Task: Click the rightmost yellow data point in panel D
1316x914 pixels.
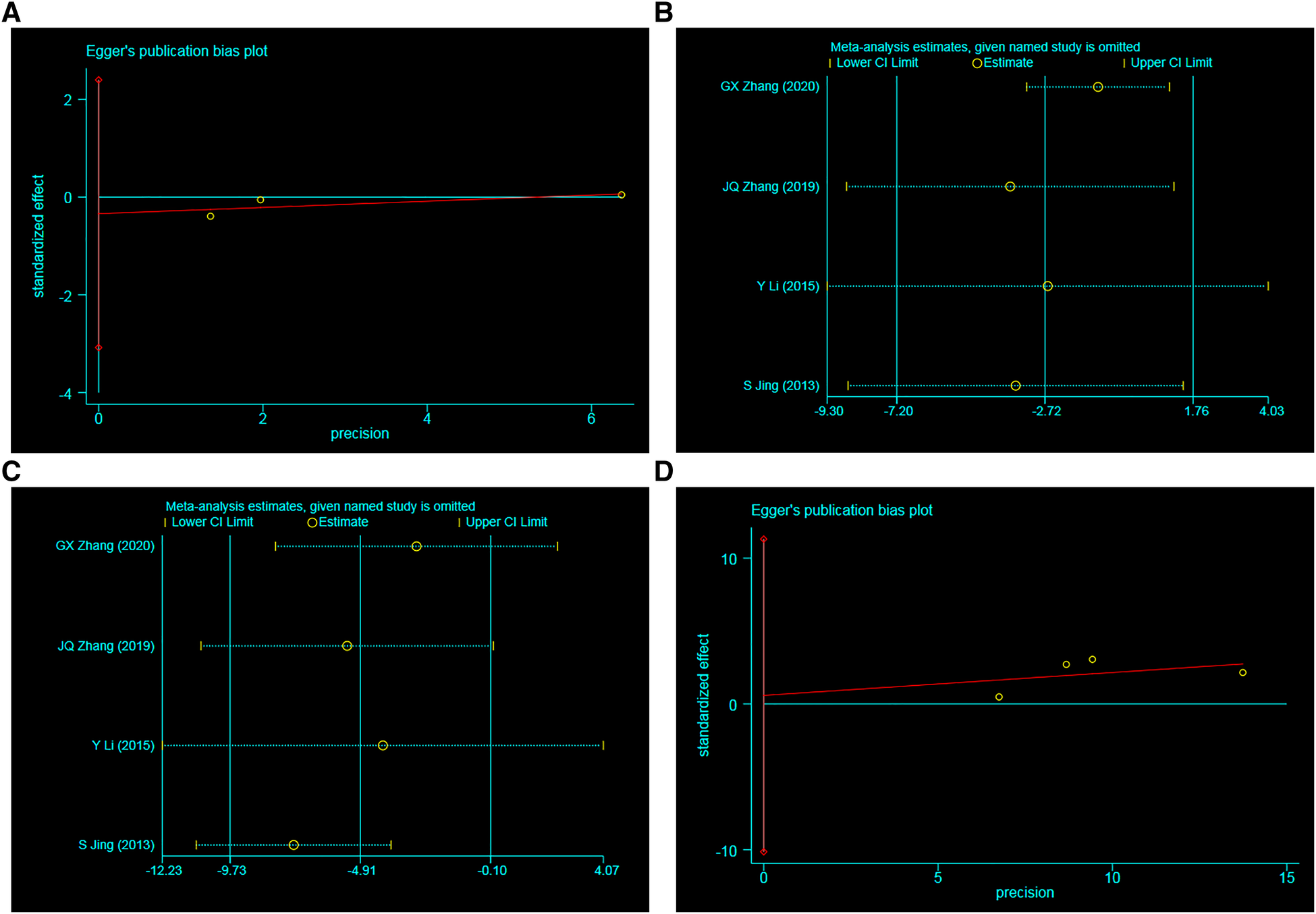Action: tap(1242, 672)
